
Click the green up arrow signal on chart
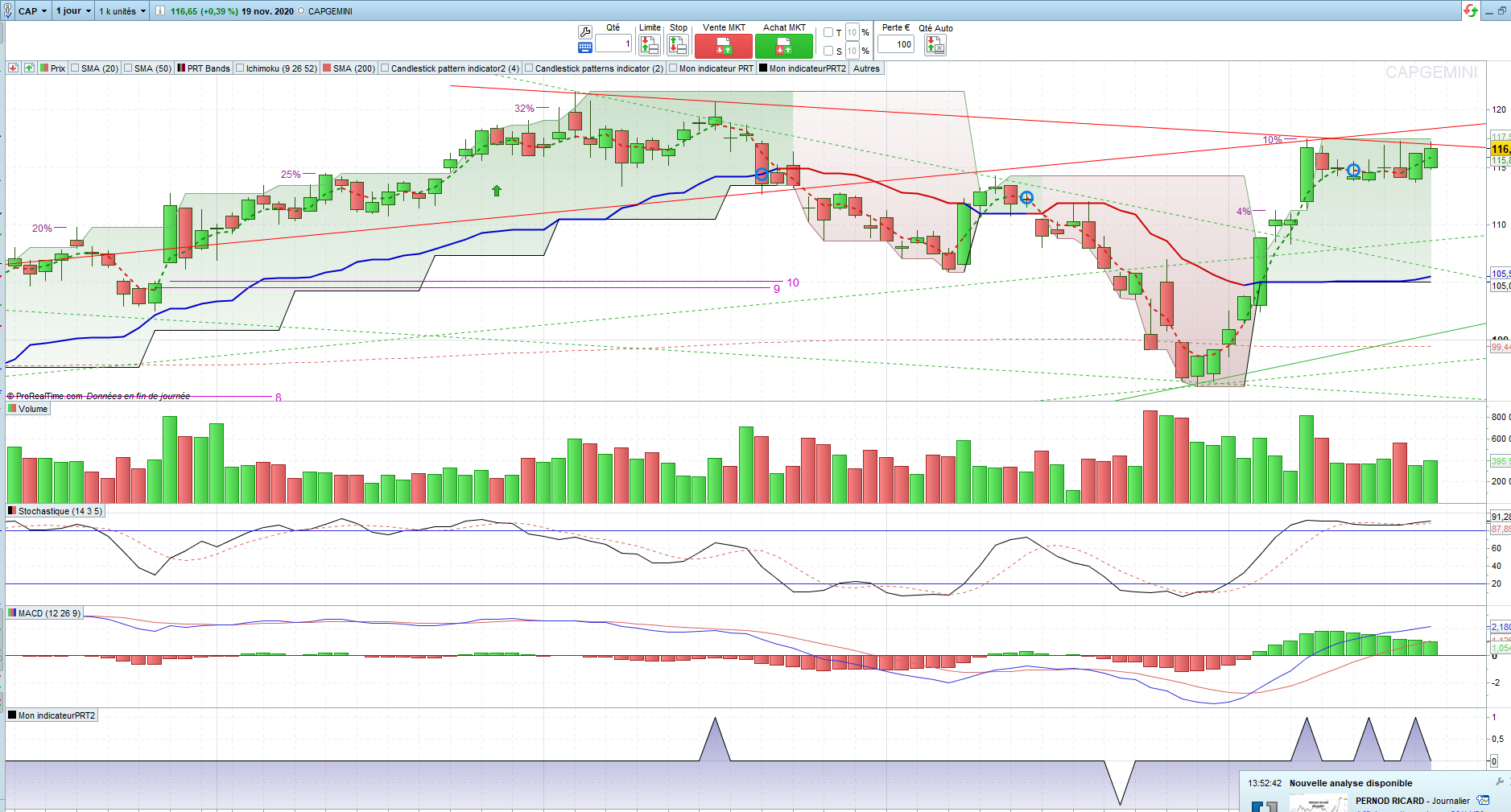[x=497, y=191]
